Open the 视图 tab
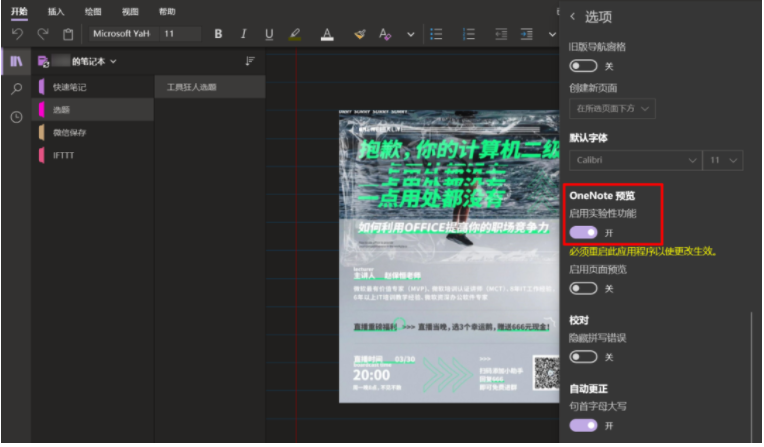 (x=130, y=11)
